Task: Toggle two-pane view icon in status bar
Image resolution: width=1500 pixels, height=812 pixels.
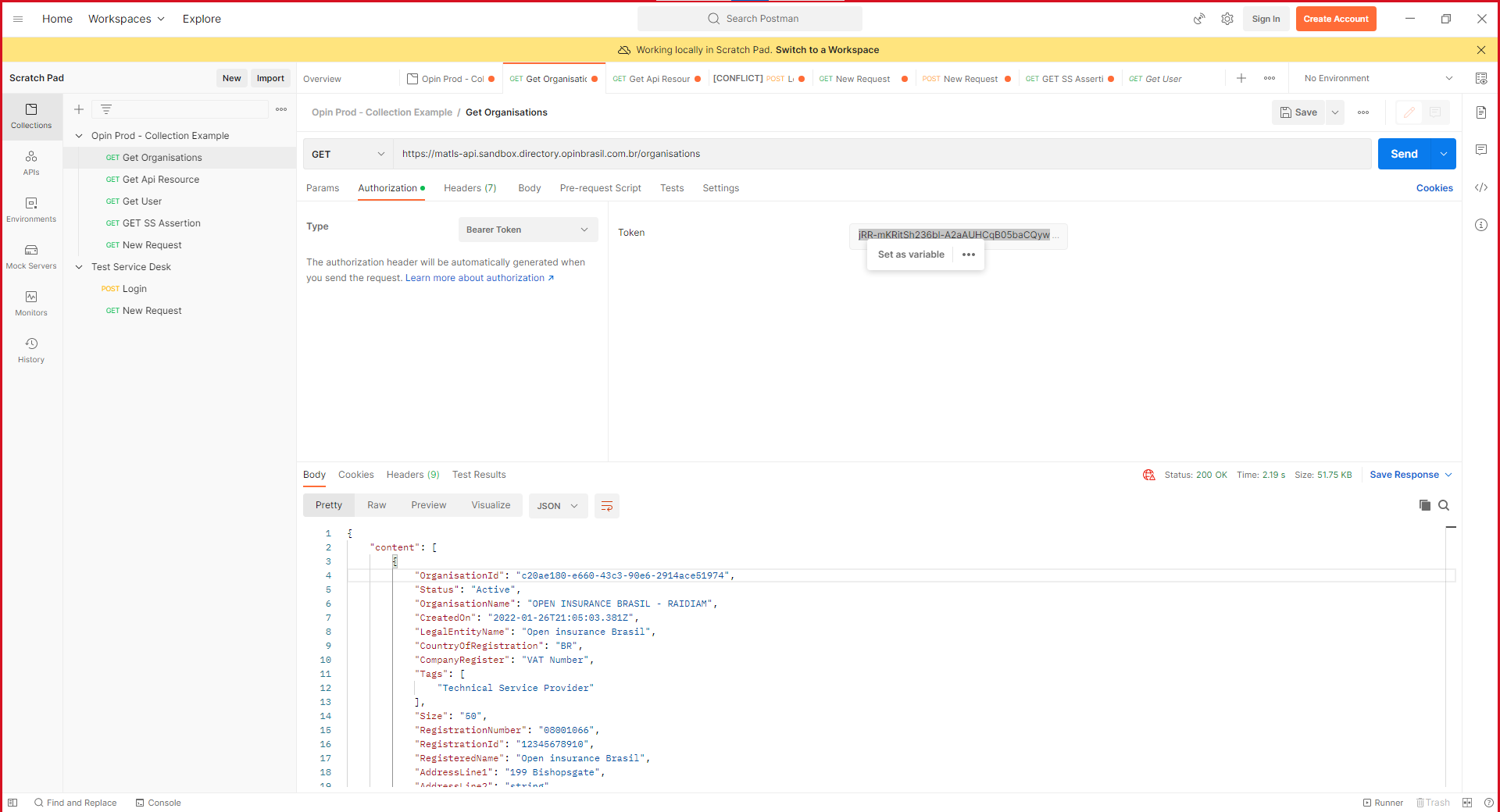Action: pos(1467,803)
